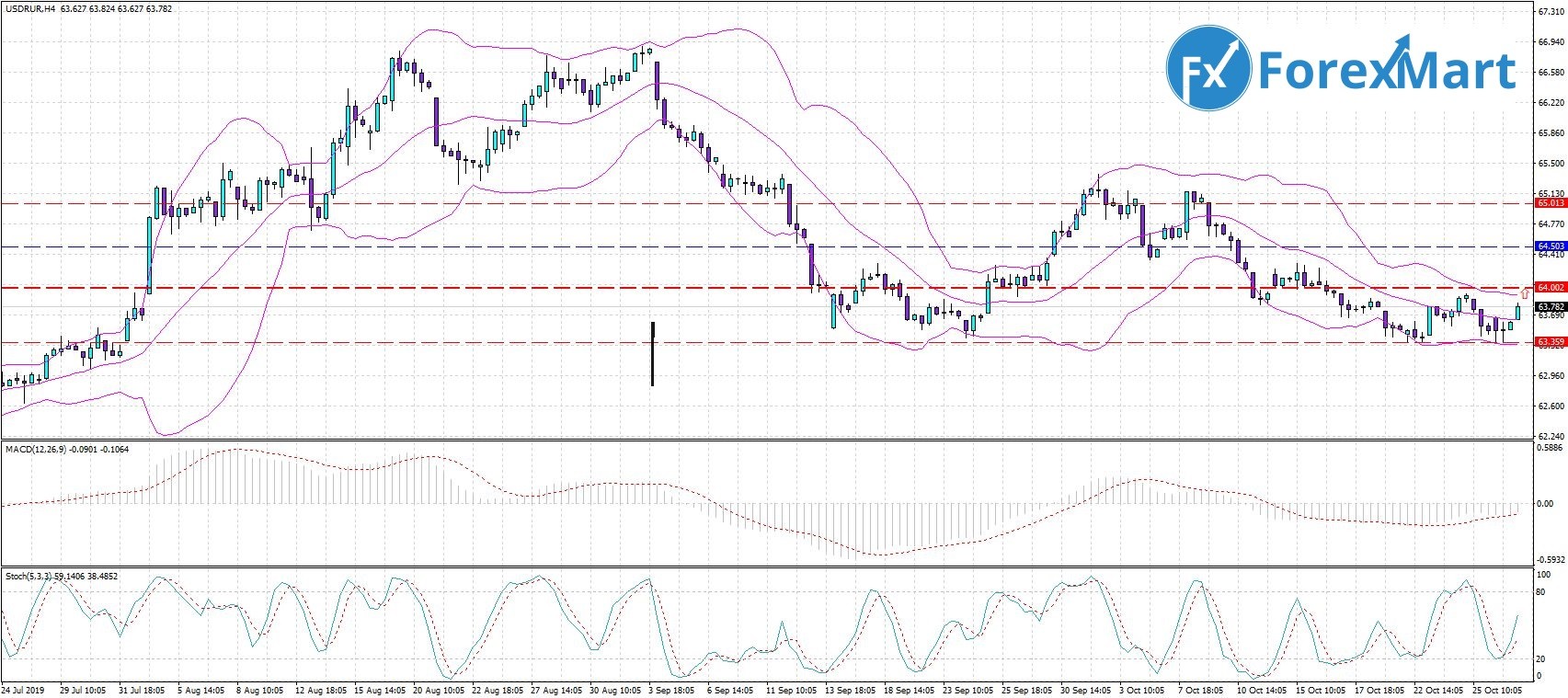The height and width of the screenshot is (698, 1568).
Task: Click the blue 64.503 price level label
Action: point(1551,246)
